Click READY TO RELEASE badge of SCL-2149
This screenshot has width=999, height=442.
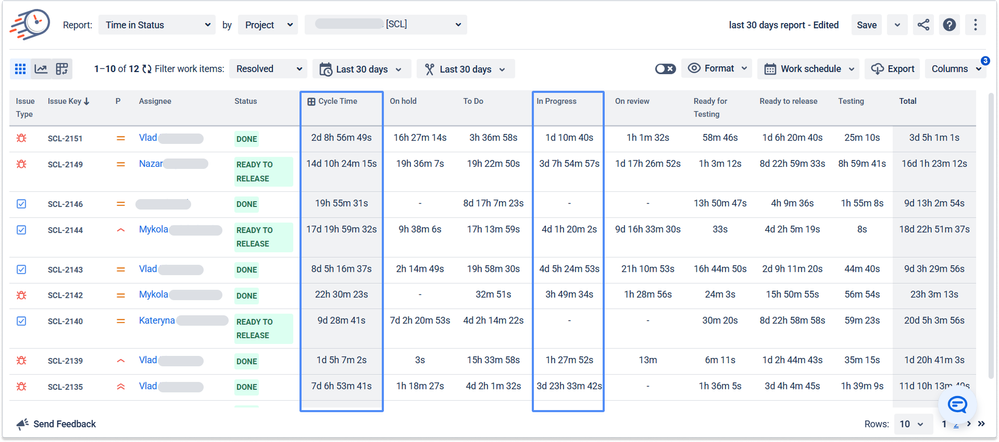pyautogui.click(x=263, y=171)
